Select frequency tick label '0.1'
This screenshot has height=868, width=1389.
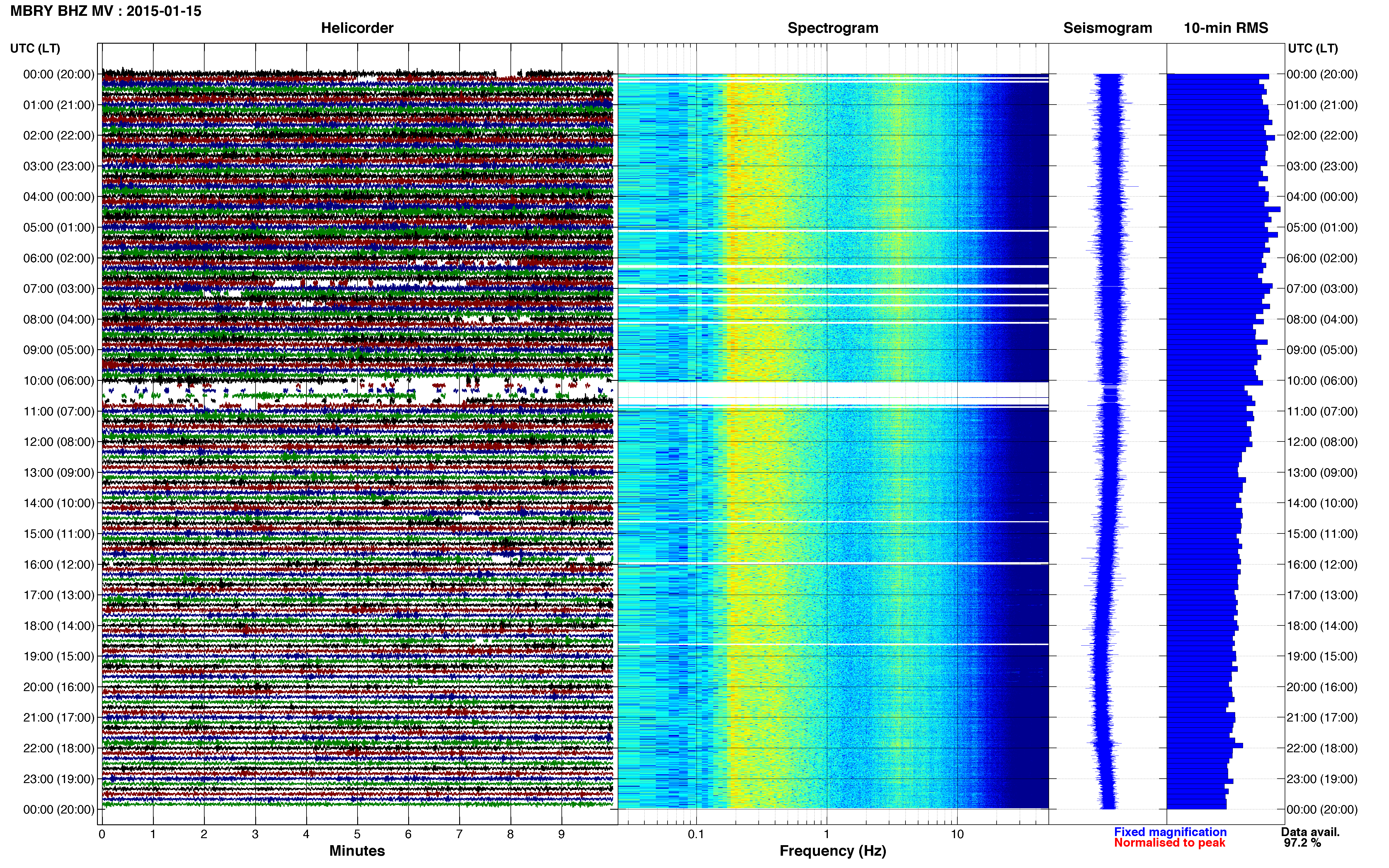(x=696, y=835)
